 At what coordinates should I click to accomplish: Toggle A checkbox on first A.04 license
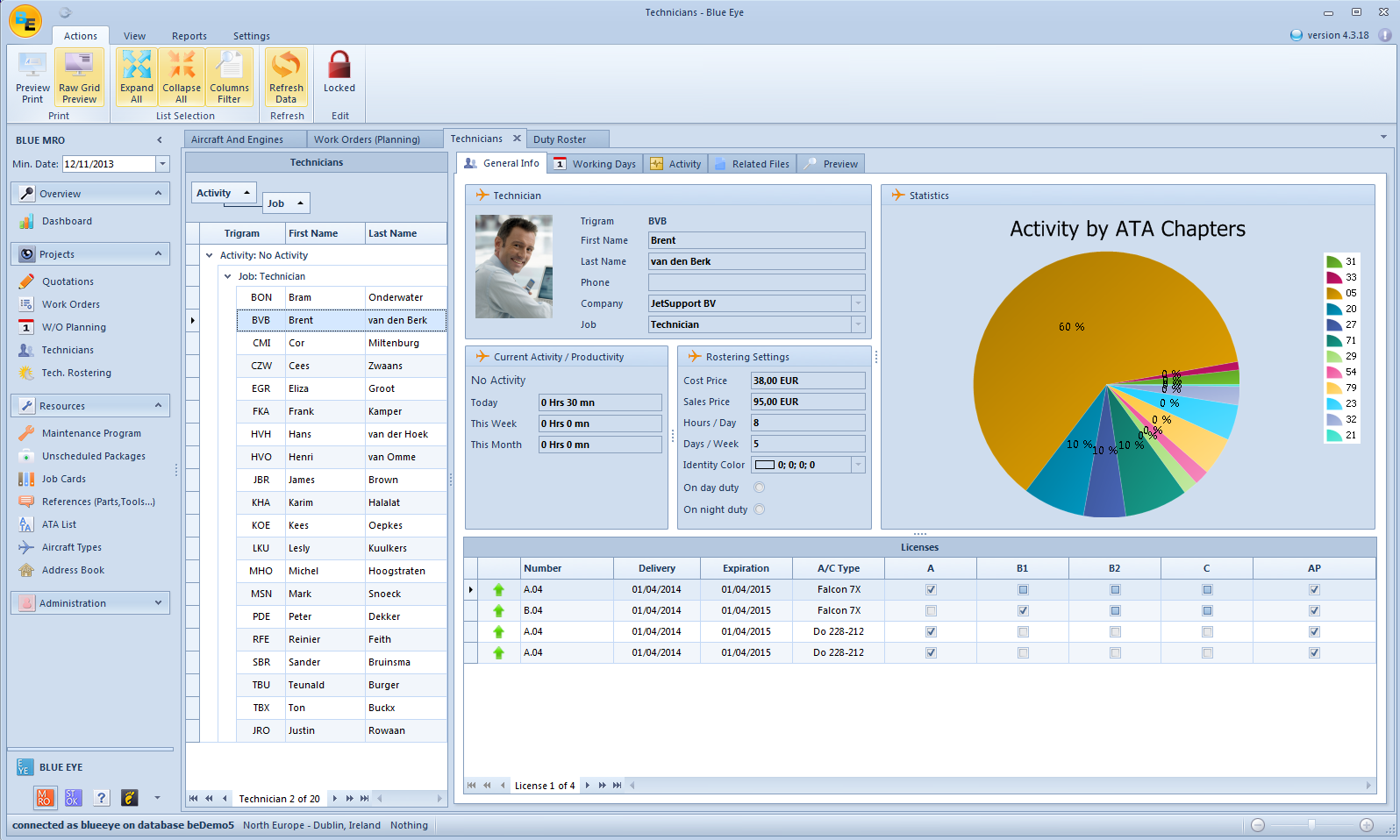coord(931,589)
